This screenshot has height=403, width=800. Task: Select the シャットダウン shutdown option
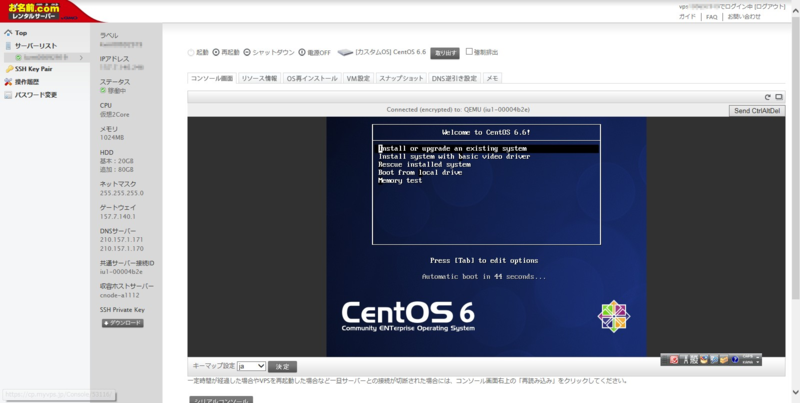coord(269,53)
